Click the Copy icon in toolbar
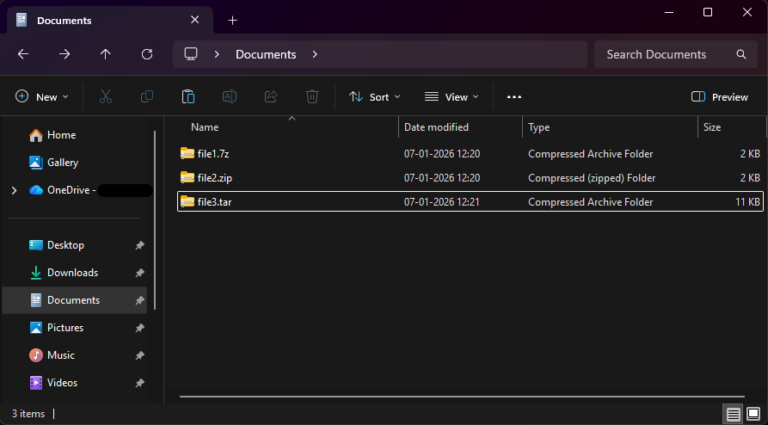 pyautogui.click(x=147, y=97)
